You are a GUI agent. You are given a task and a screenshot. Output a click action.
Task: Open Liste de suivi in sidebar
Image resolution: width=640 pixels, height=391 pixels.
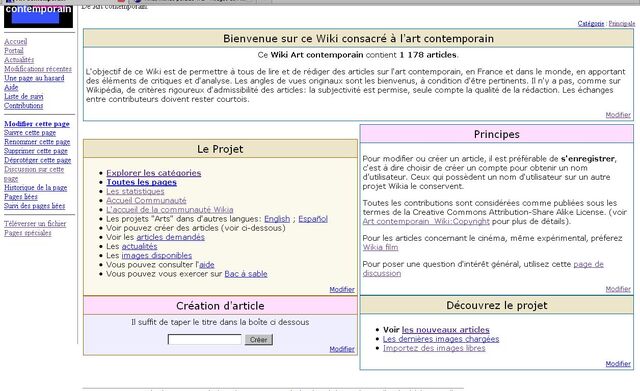23,96
